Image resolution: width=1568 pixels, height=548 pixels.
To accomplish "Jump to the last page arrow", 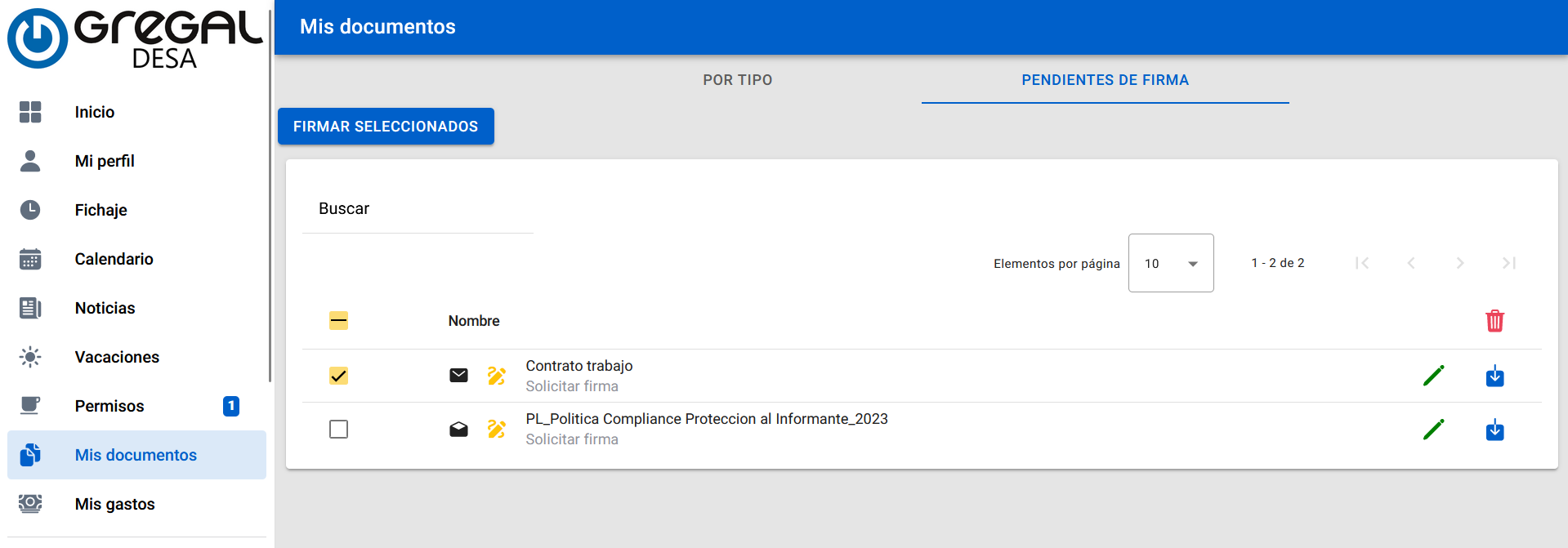I will [1508, 263].
